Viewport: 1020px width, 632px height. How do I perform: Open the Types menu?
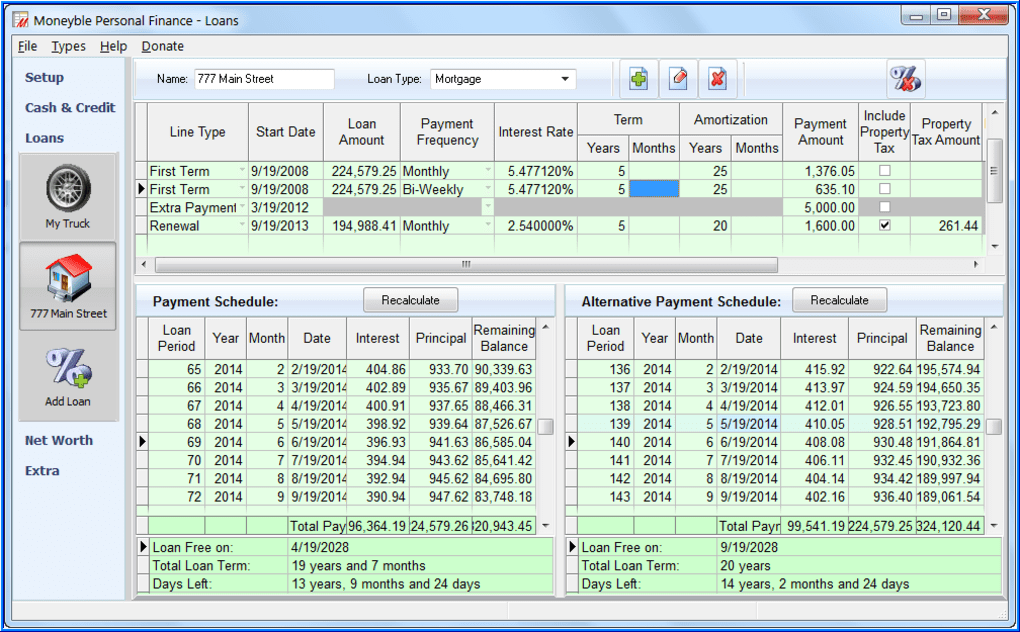pos(68,46)
